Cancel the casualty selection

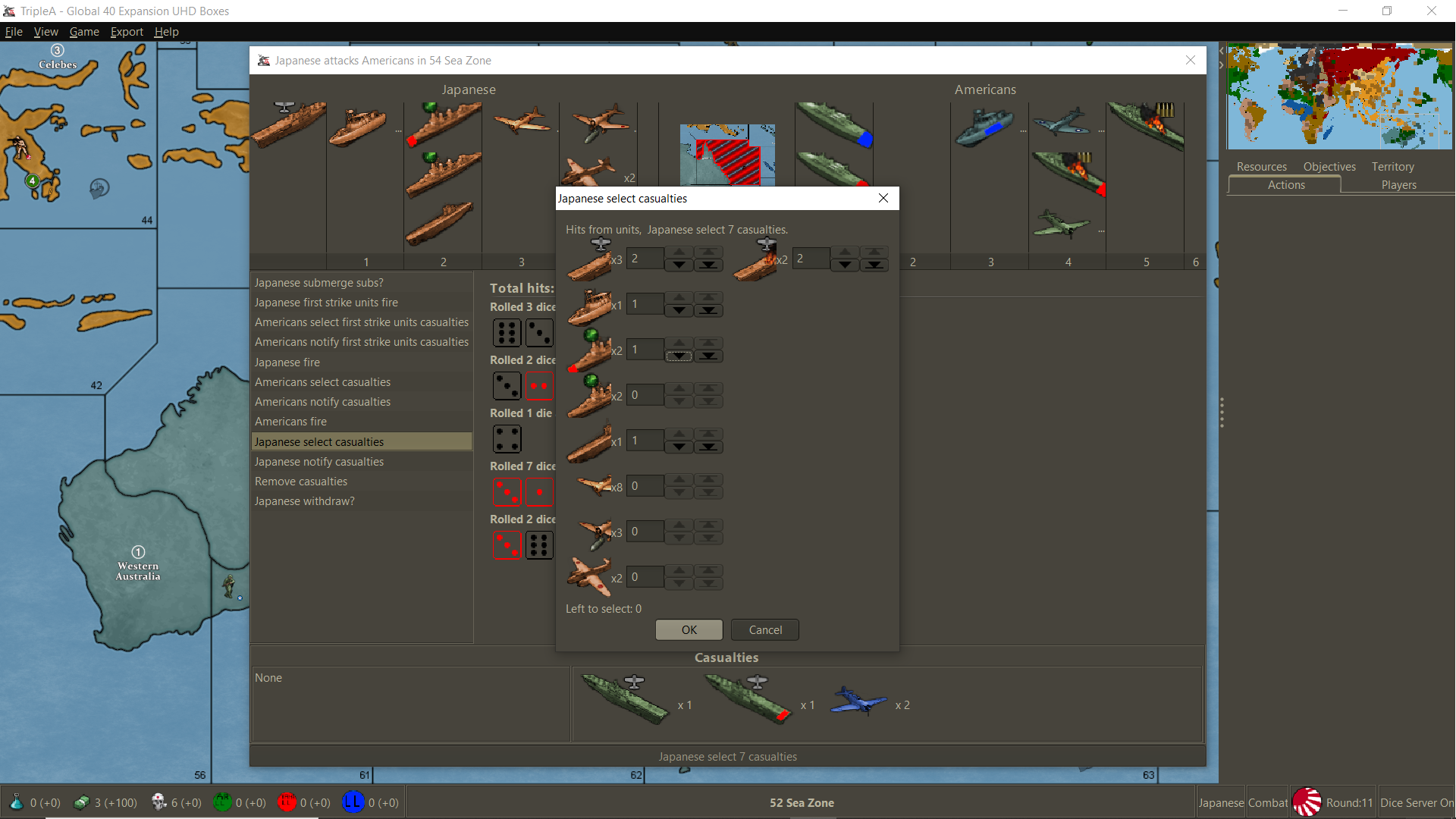click(x=764, y=629)
